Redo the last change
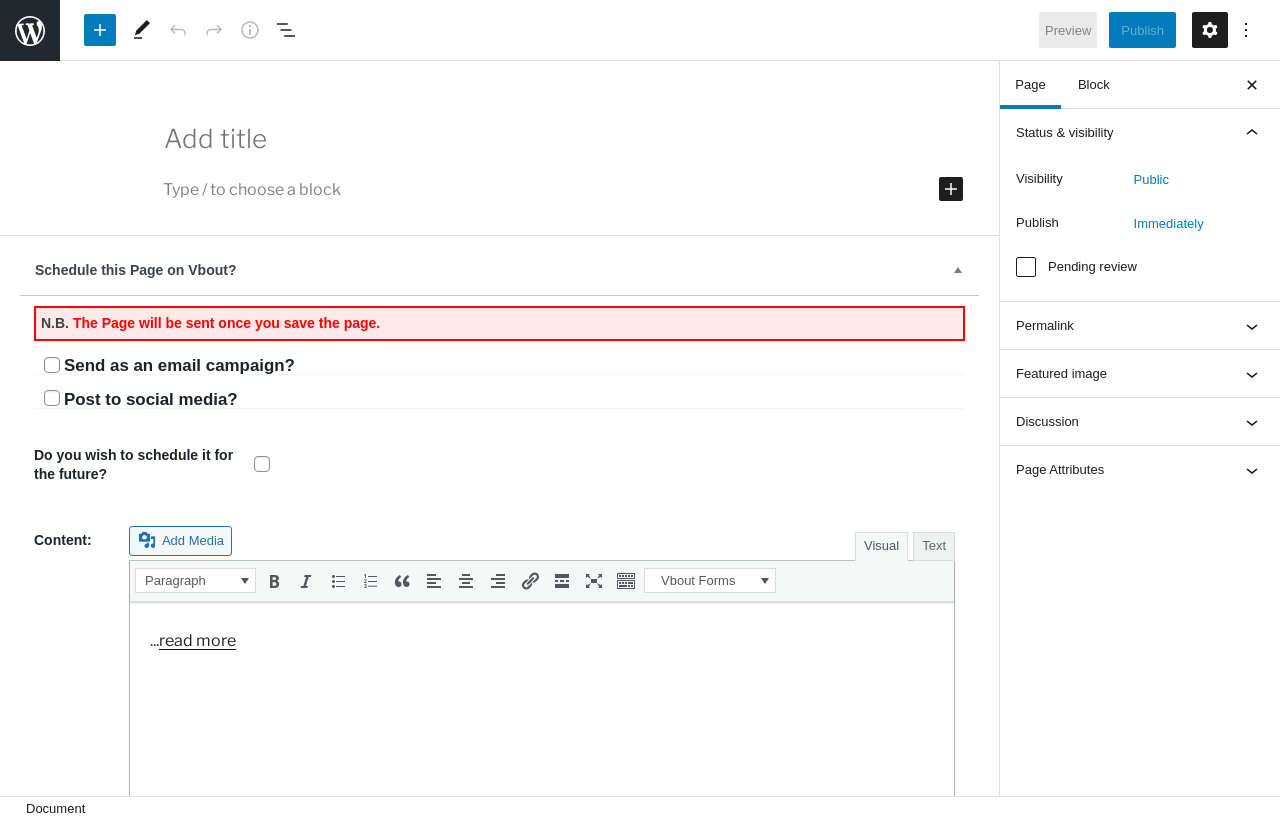This screenshot has height=821, width=1280. [x=214, y=30]
